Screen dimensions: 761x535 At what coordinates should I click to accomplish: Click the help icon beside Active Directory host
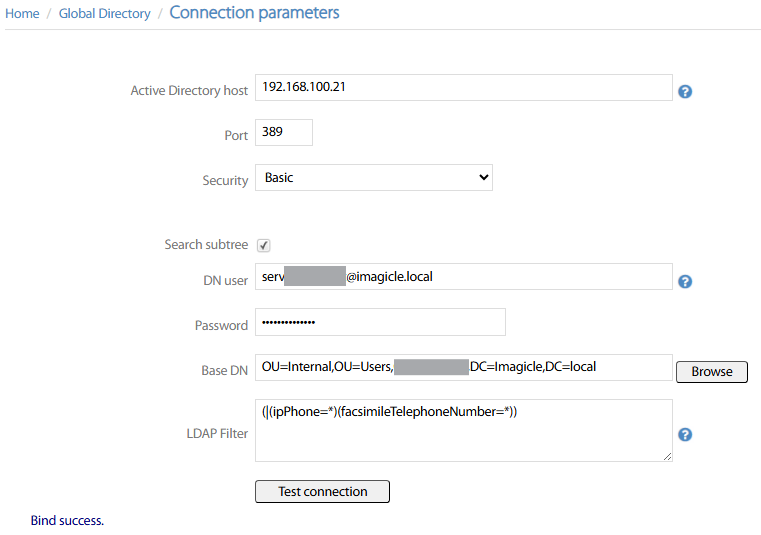pos(685,91)
